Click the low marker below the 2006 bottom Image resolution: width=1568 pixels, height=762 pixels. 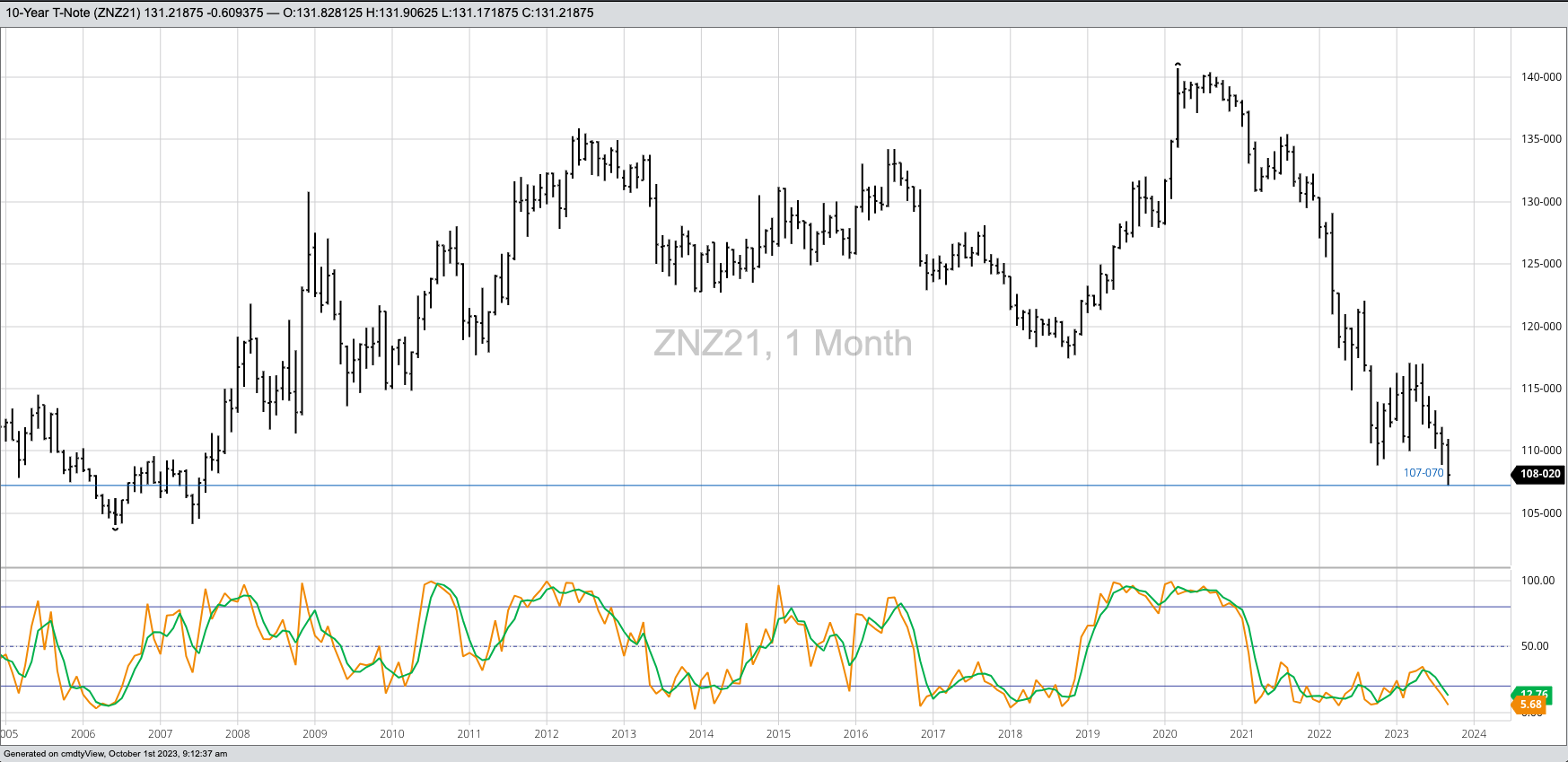click(x=115, y=530)
